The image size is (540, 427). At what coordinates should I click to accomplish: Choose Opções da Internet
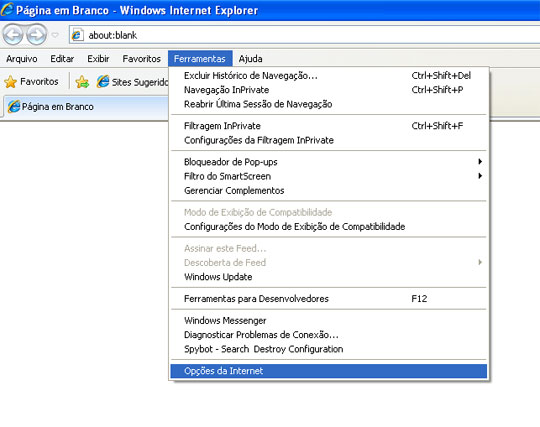pyautogui.click(x=329, y=371)
